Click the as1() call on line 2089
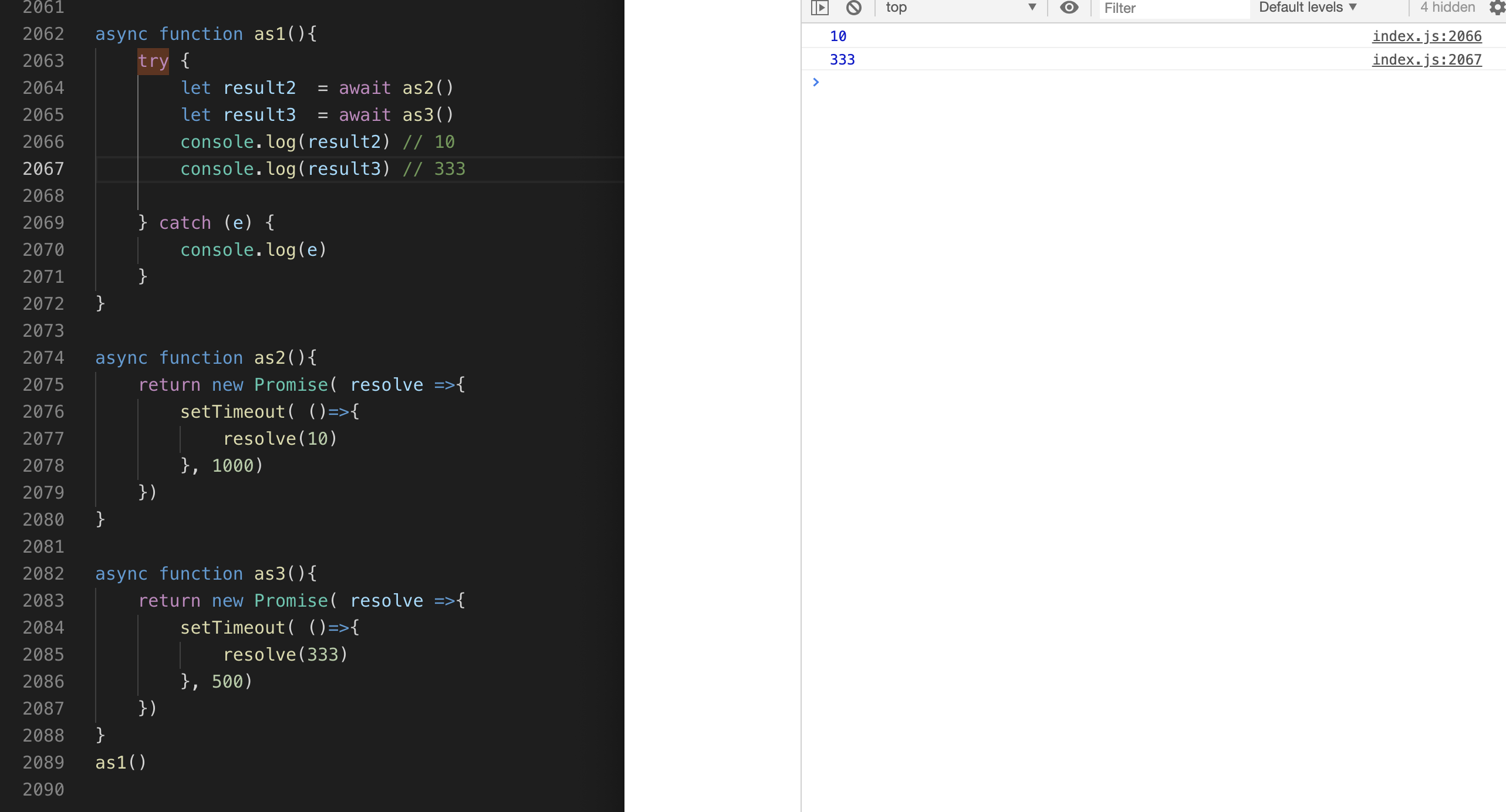Image resolution: width=1506 pixels, height=812 pixels. (120, 763)
